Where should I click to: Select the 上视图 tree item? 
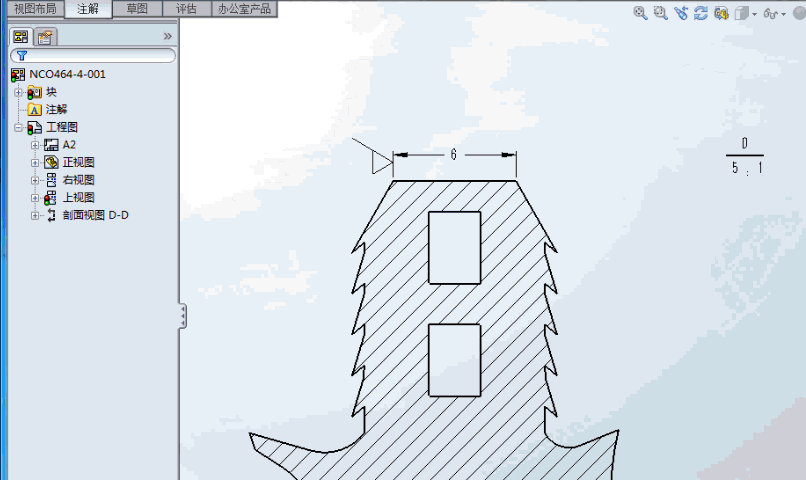78,197
